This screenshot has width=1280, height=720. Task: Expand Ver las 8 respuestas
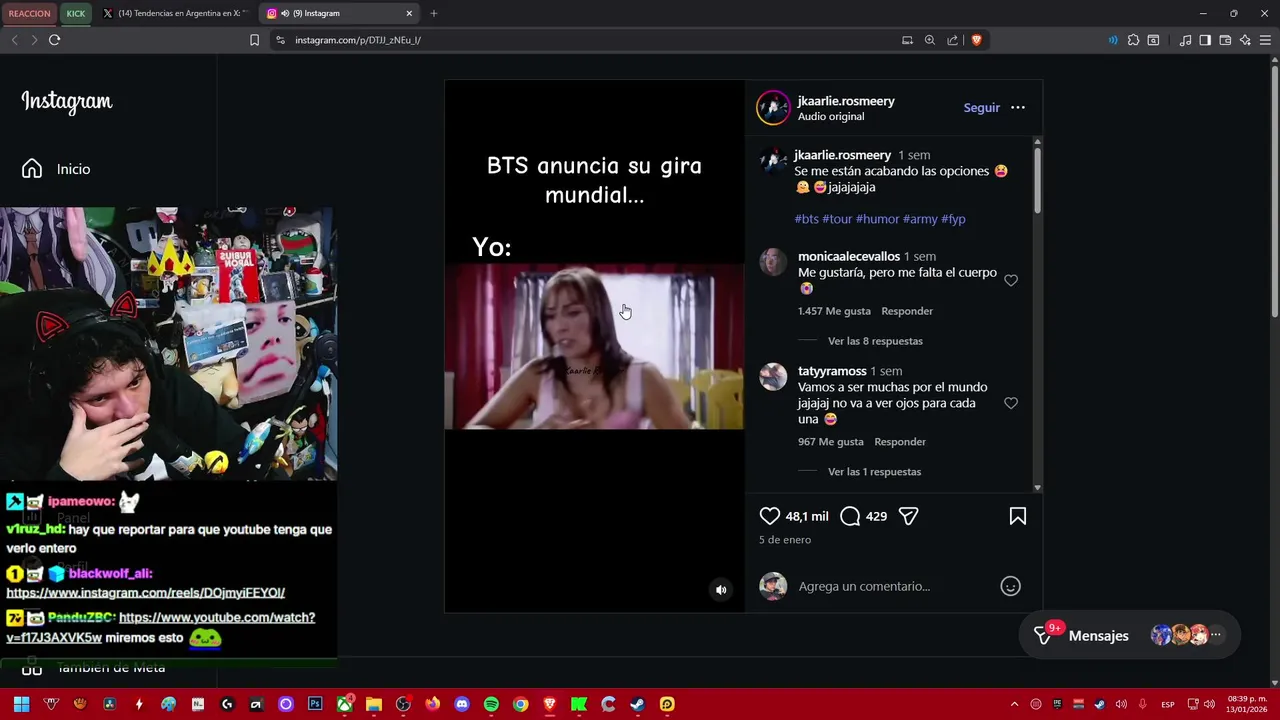875,341
